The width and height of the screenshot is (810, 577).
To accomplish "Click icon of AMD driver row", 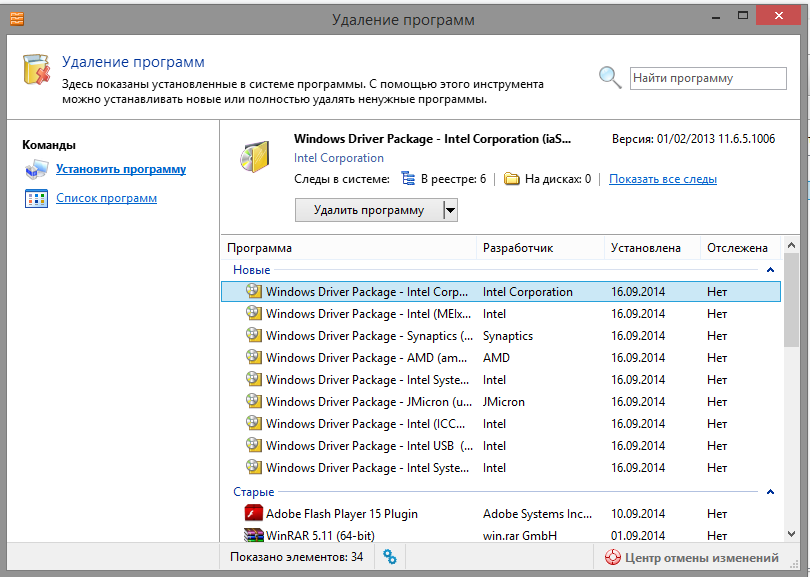I will pos(254,357).
